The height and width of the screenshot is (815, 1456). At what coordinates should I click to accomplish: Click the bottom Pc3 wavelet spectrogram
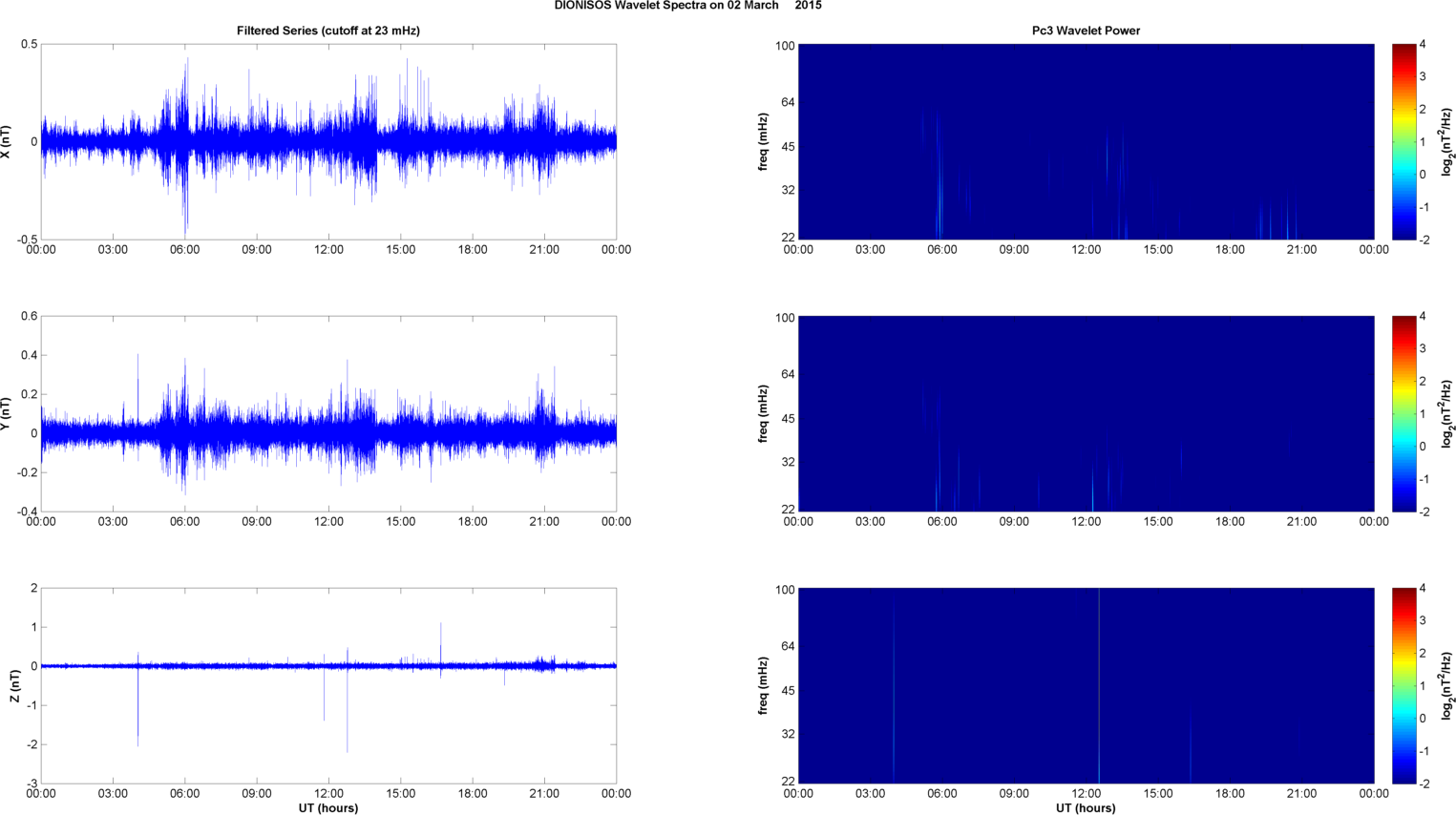coord(1086,686)
